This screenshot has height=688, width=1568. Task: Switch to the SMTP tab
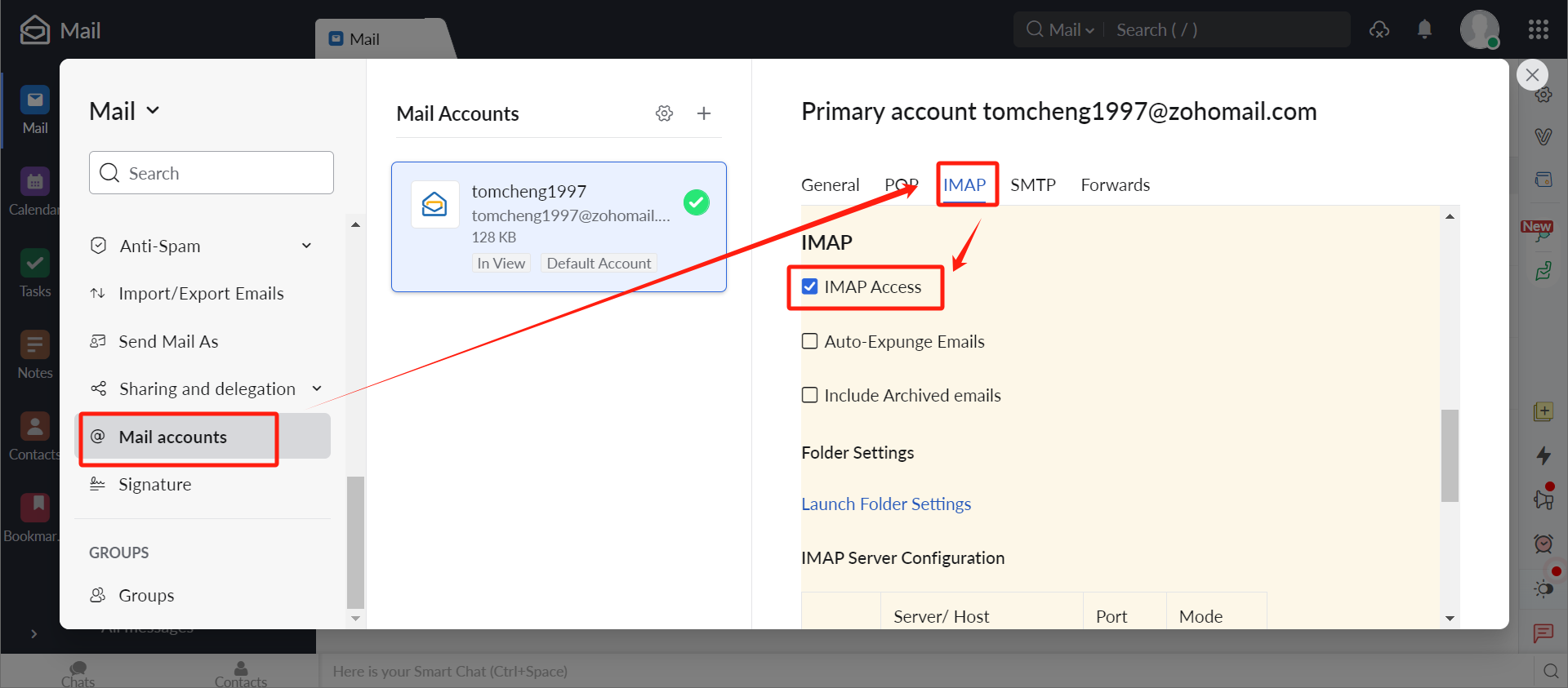1033,185
